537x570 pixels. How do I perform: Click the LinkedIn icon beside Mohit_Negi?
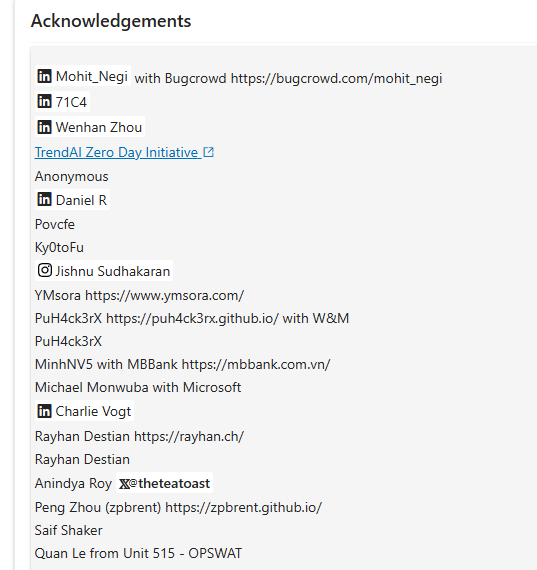click(x=44, y=76)
